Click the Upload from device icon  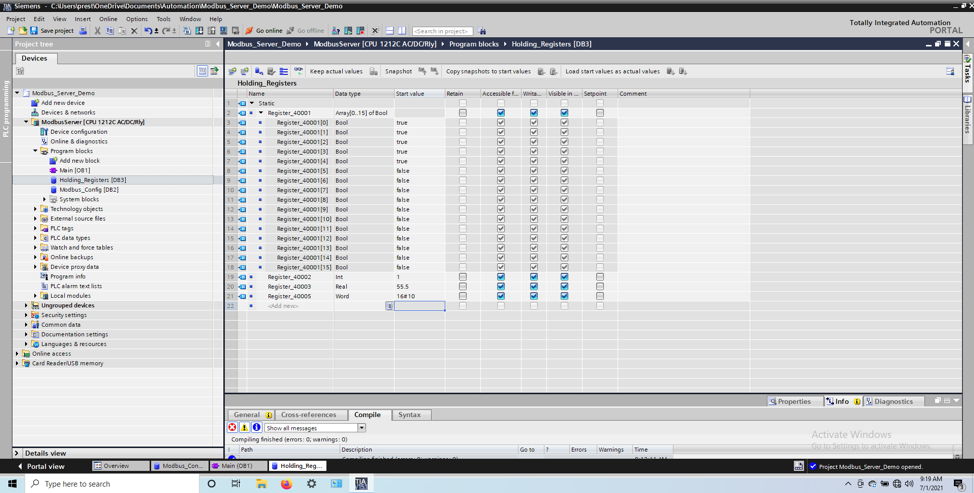(211, 30)
